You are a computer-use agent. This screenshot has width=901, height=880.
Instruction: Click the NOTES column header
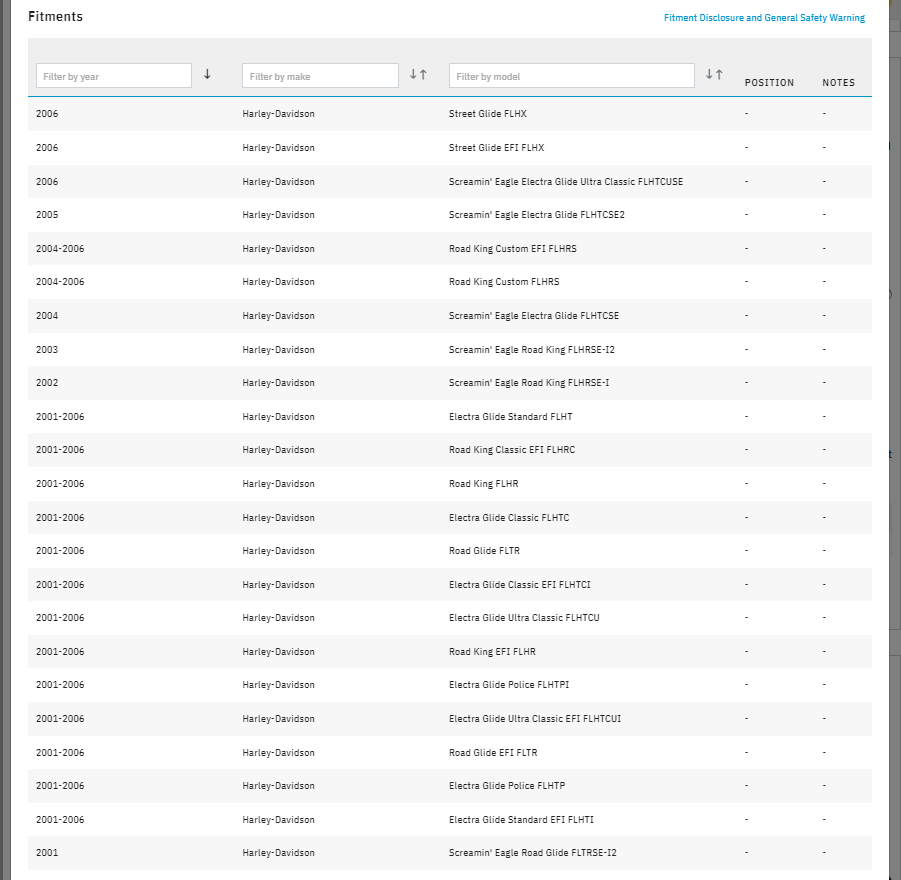click(x=838, y=83)
